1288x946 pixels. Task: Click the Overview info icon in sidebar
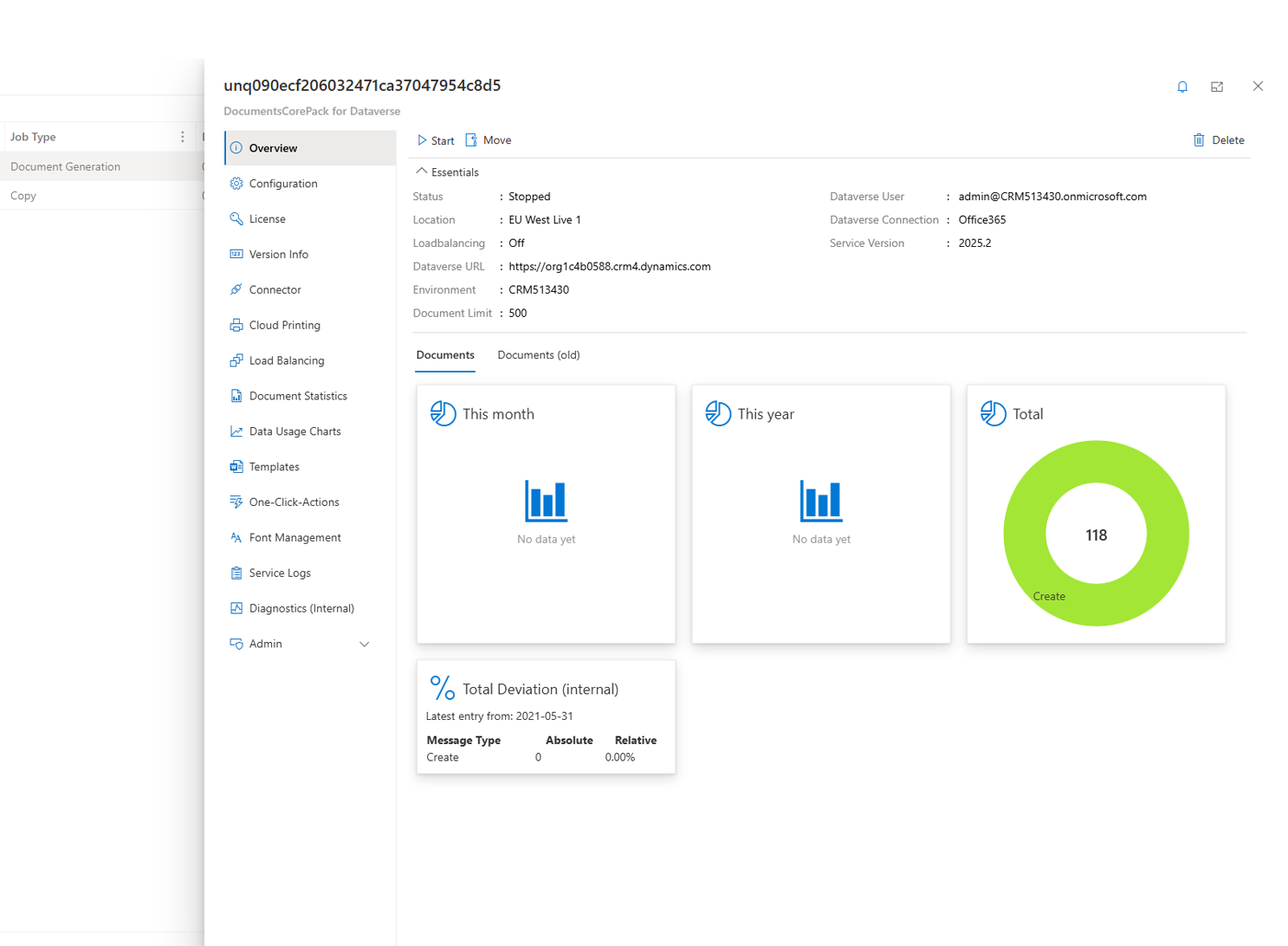[236, 148]
